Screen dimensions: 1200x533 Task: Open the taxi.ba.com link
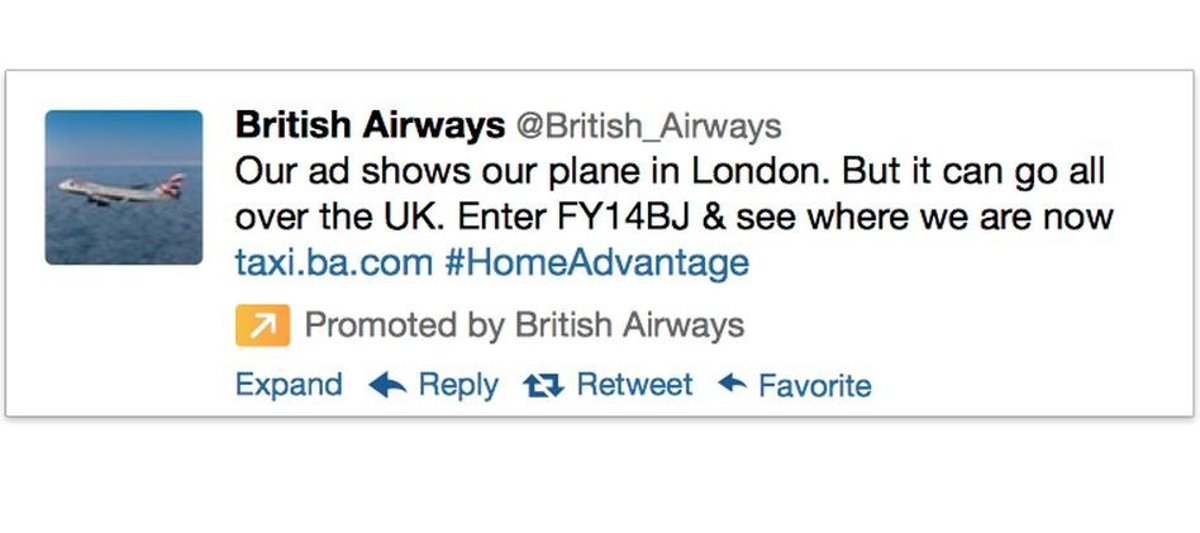tap(334, 264)
